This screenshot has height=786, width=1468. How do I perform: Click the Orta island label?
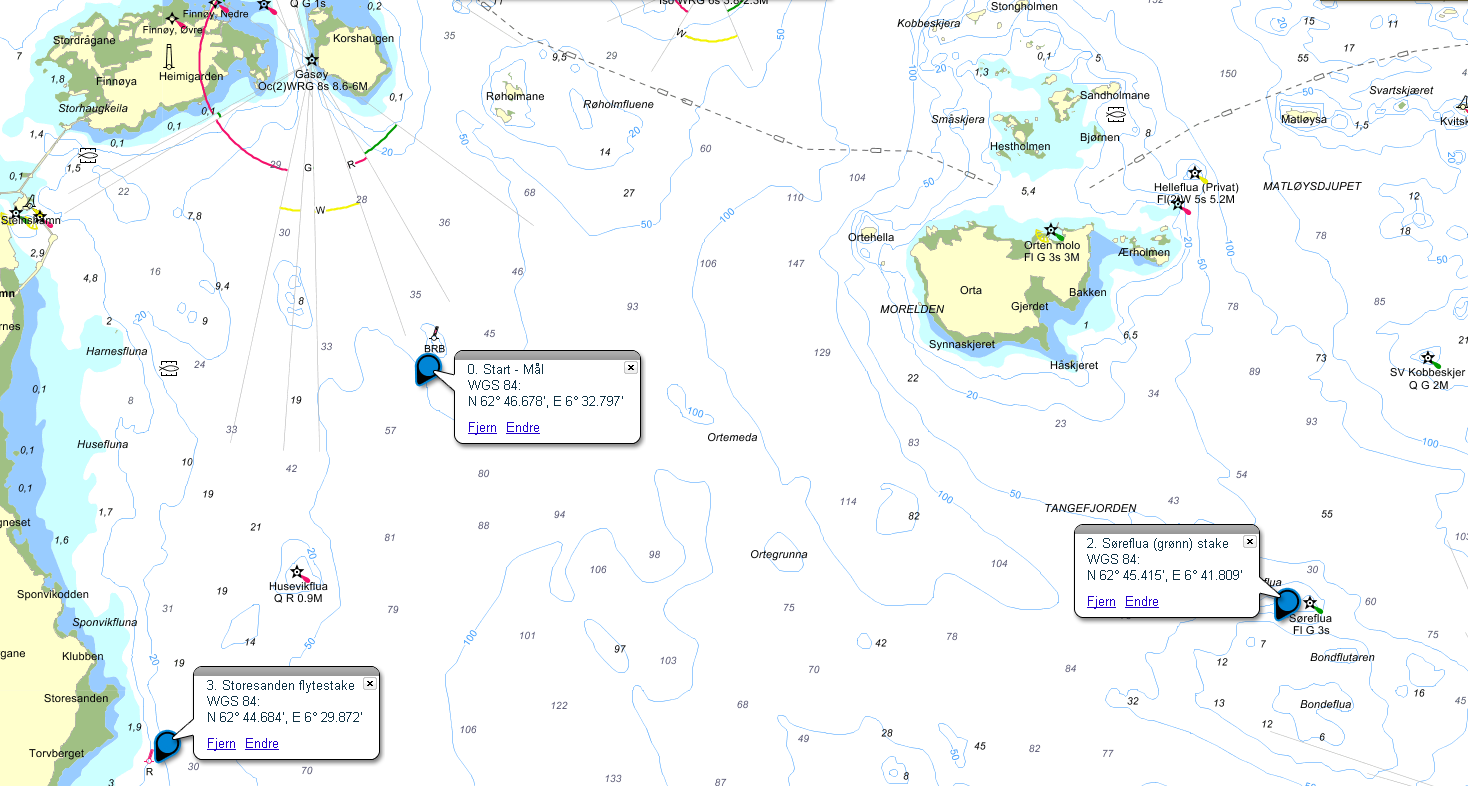(970, 290)
